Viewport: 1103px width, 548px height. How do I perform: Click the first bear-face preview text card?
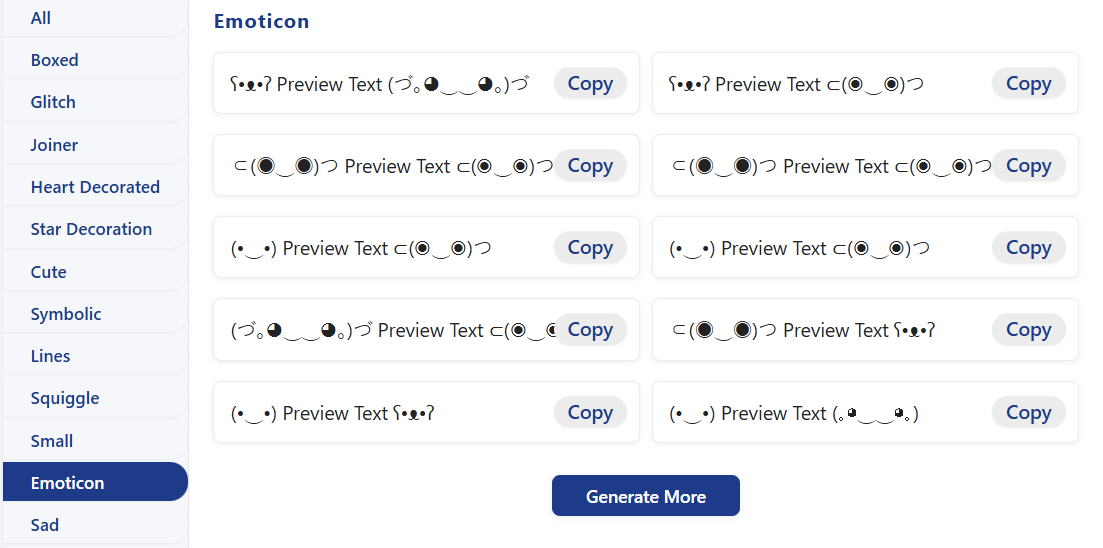426,83
